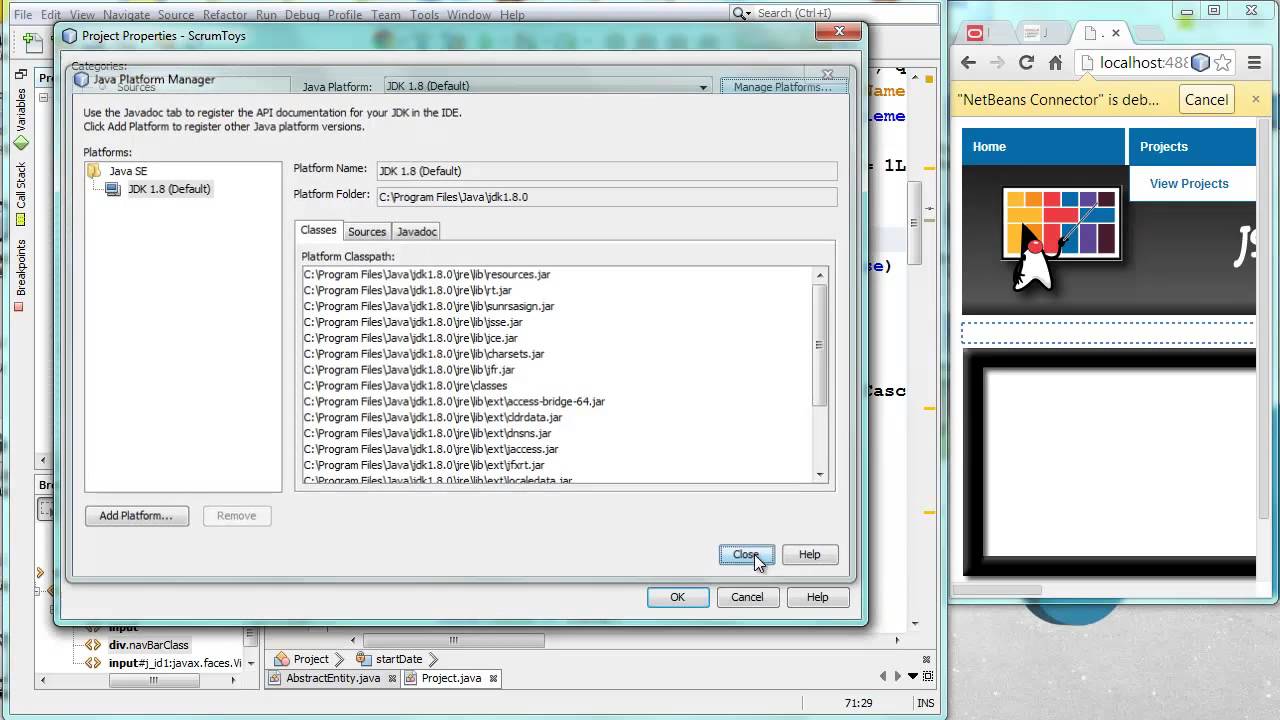Click the View Projects link
The width and height of the screenshot is (1280, 720).
[1189, 183]
